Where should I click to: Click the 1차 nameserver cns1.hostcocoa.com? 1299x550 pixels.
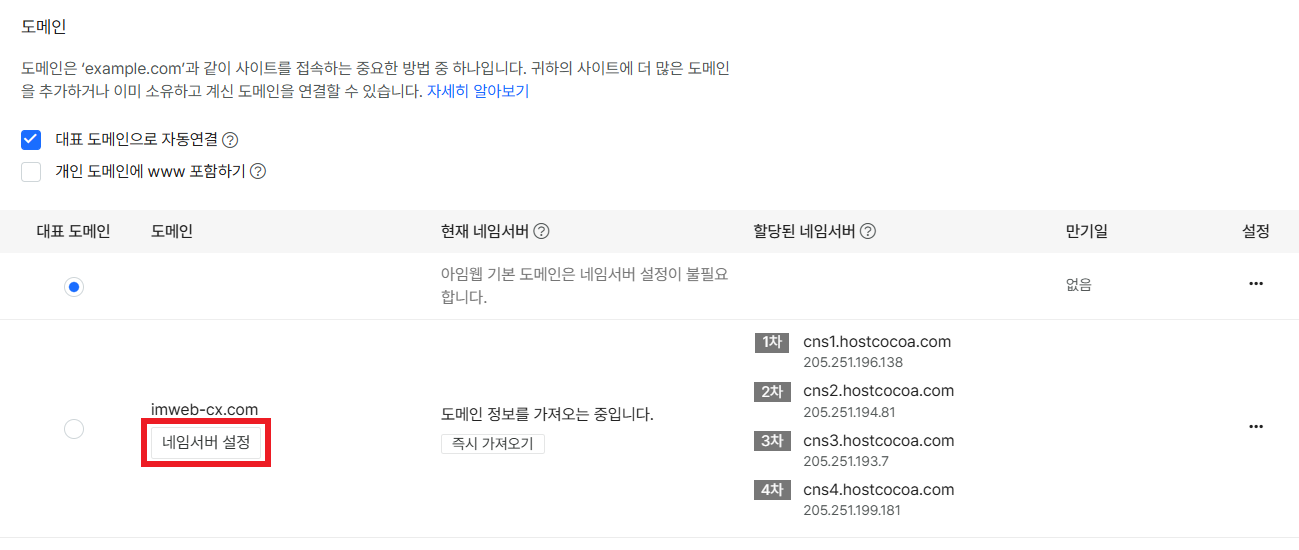(x=876, y=342)
